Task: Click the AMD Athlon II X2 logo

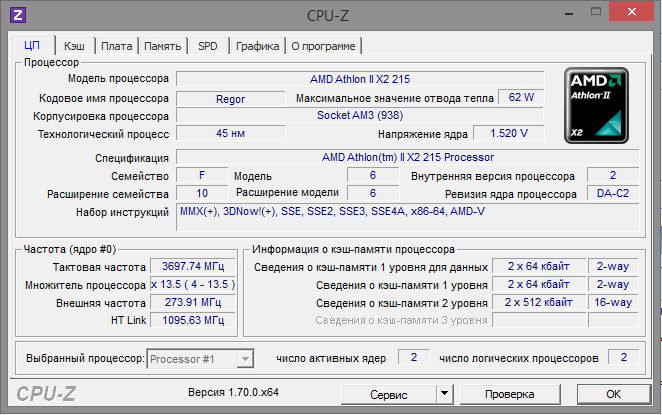Action: [x=596, y=107]
